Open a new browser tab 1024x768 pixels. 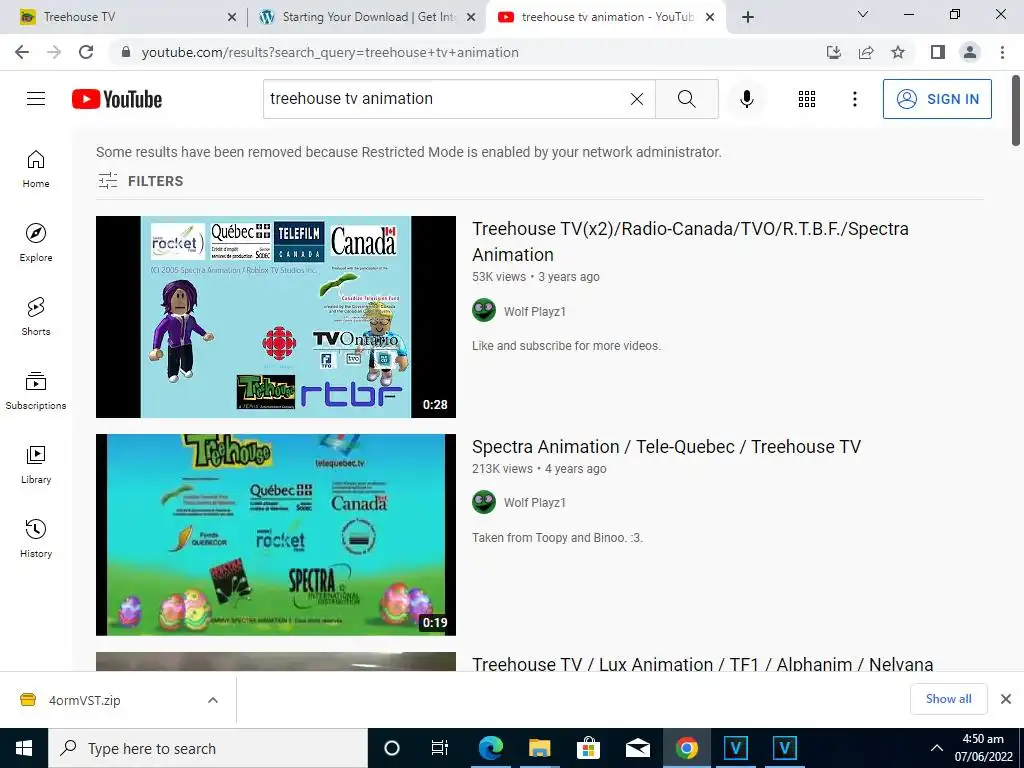pos(748,17)
